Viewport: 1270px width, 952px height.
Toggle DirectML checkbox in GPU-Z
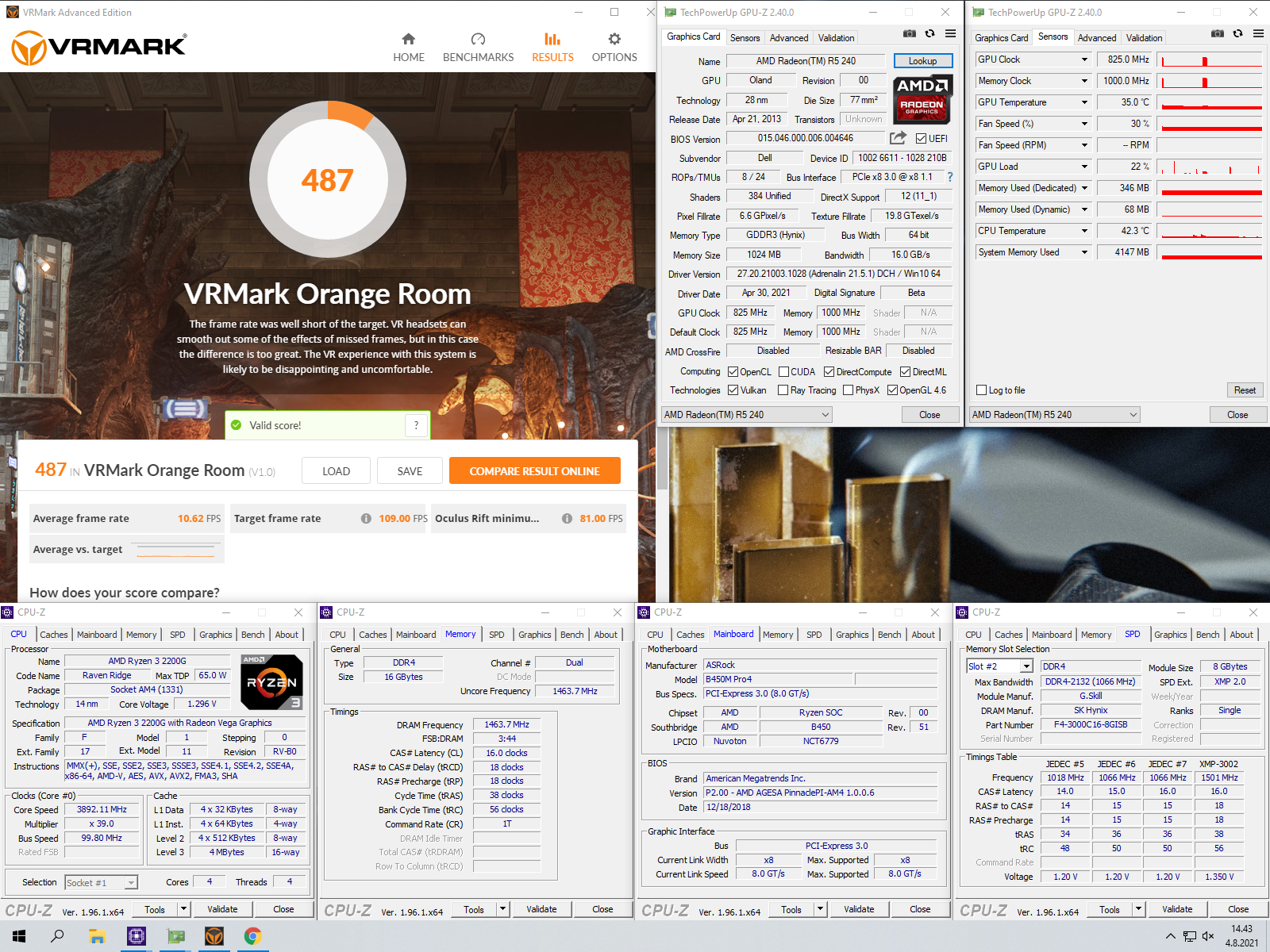point(905,371)
